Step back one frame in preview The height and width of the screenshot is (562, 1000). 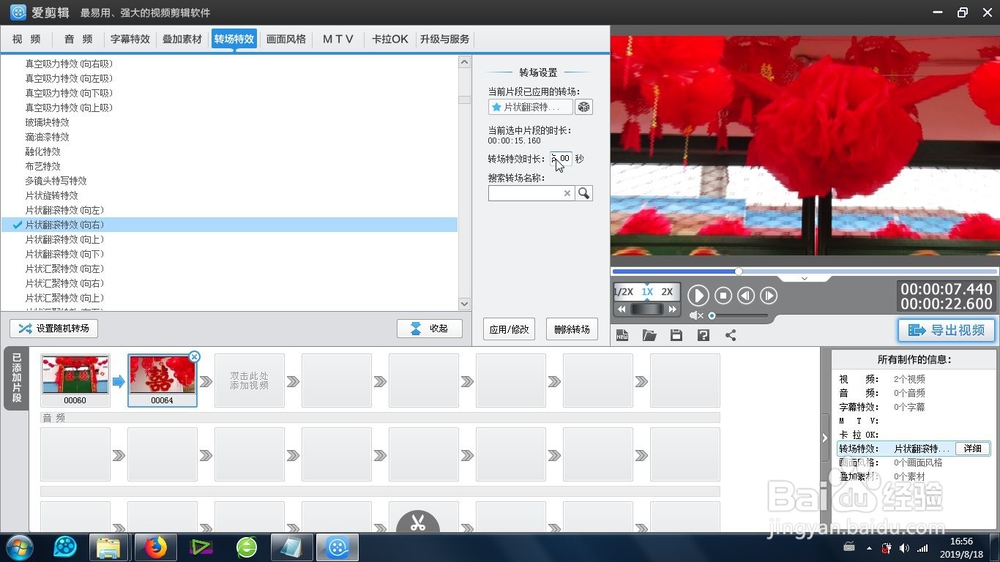pyautogui.click(x=746, y=295)
